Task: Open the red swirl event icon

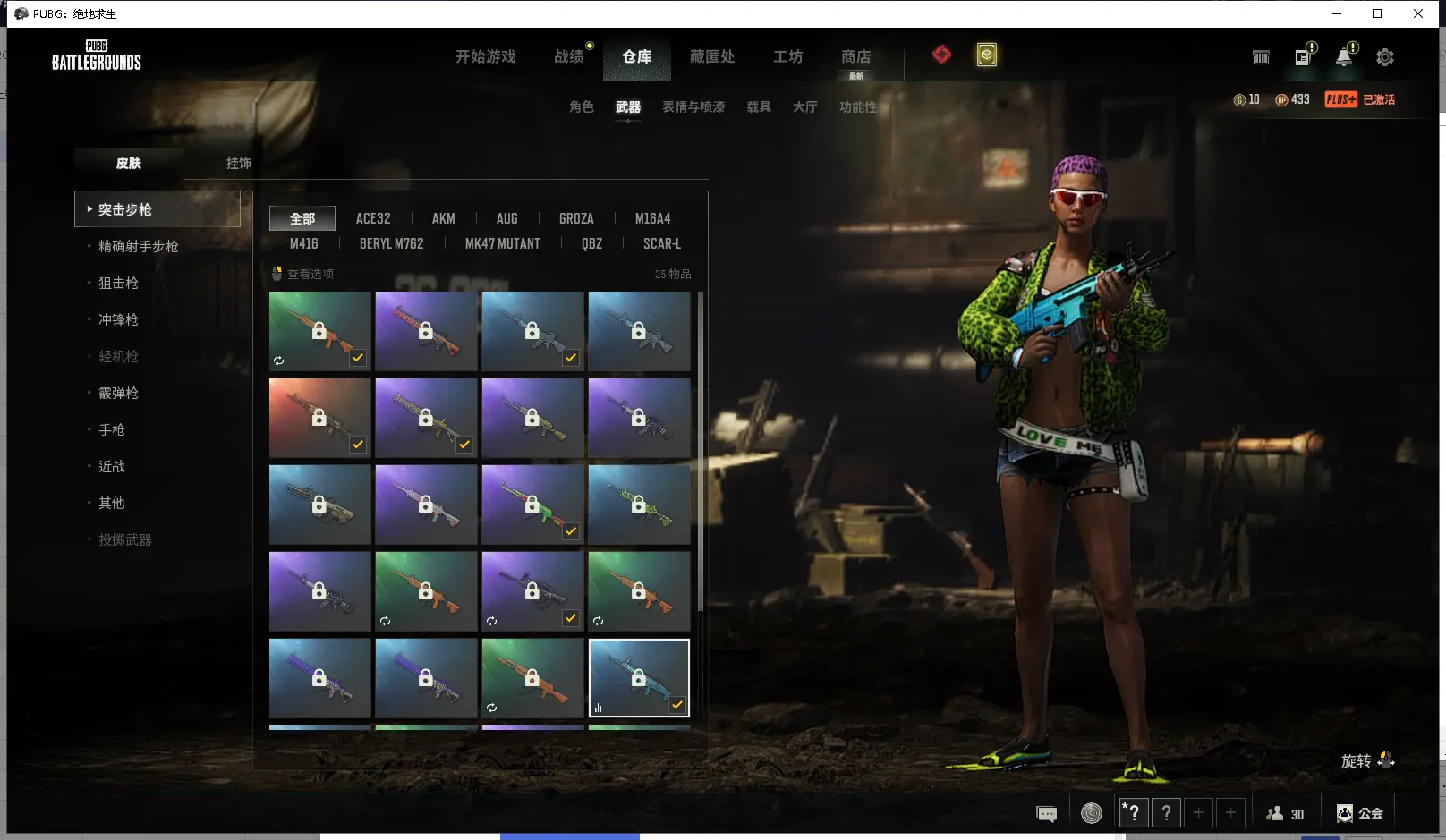Action: point(941,55)
